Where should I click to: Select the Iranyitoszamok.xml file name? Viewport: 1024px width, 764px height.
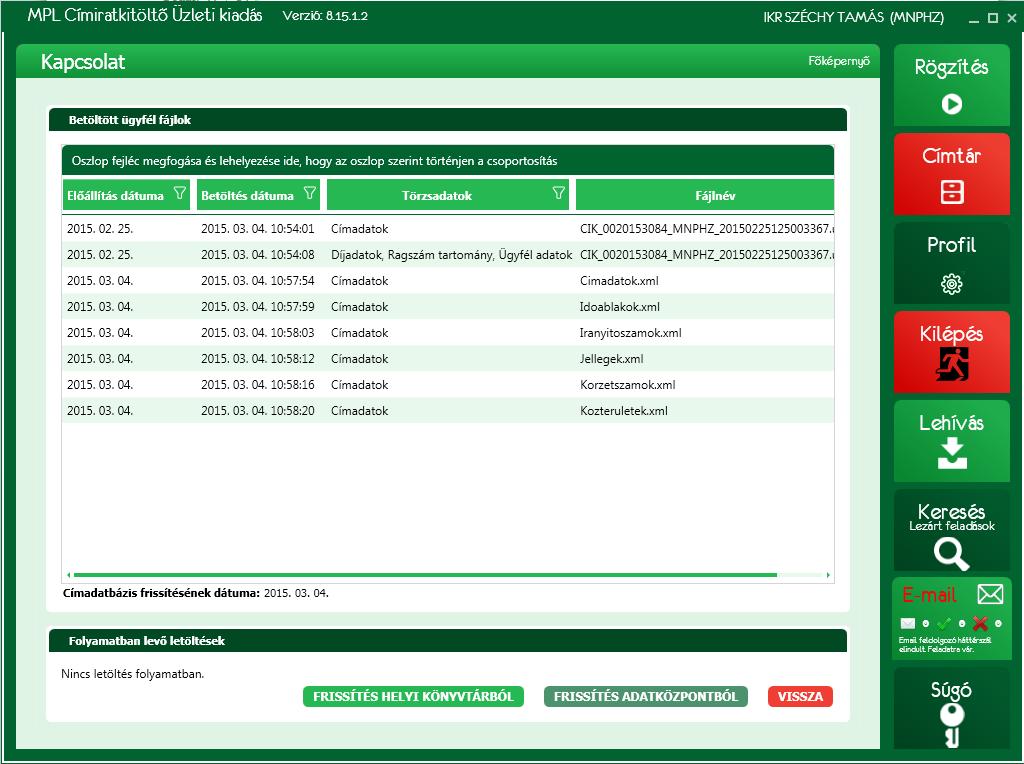click(631, 333)
